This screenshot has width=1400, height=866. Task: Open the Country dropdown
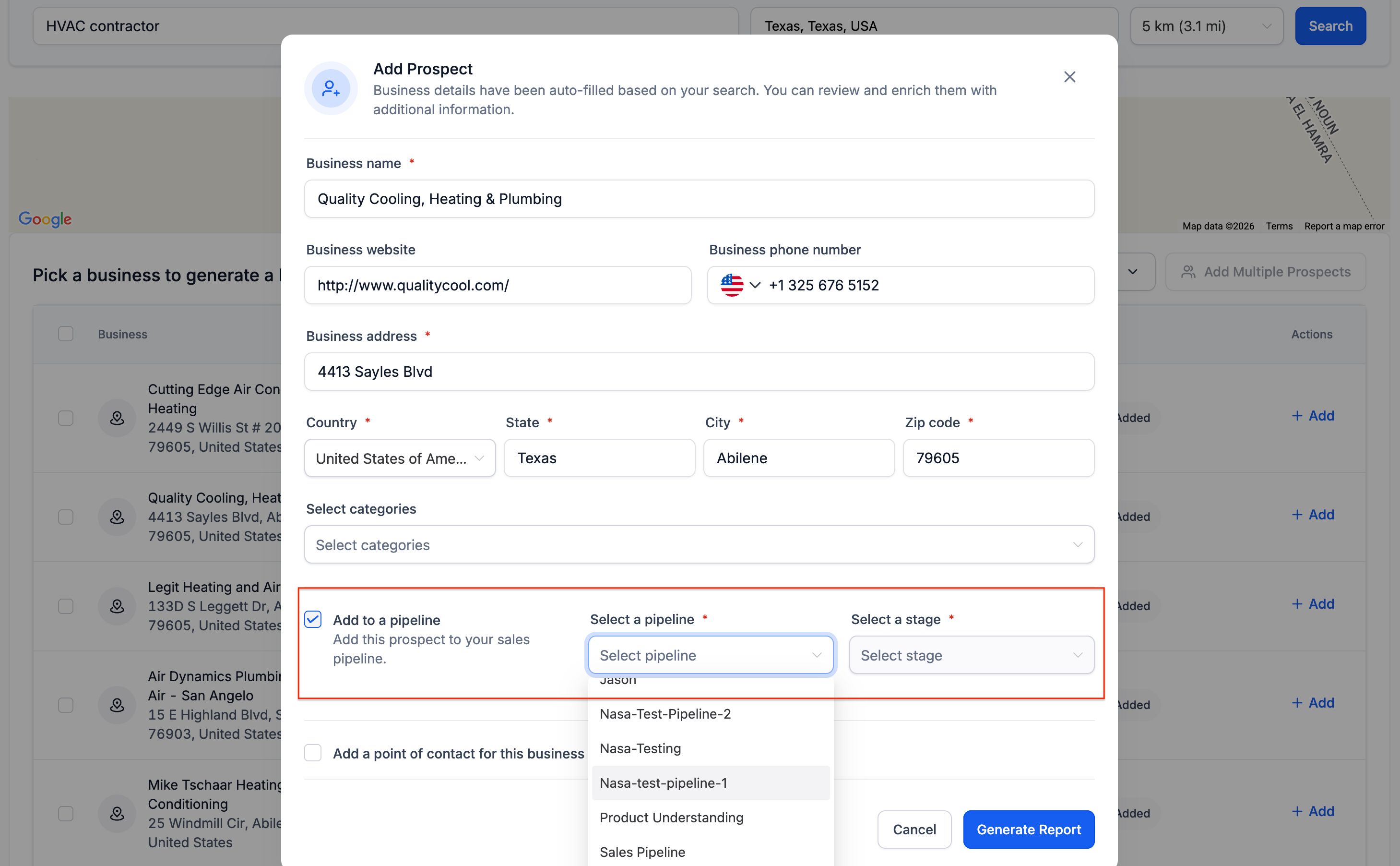tap(400, 458)
